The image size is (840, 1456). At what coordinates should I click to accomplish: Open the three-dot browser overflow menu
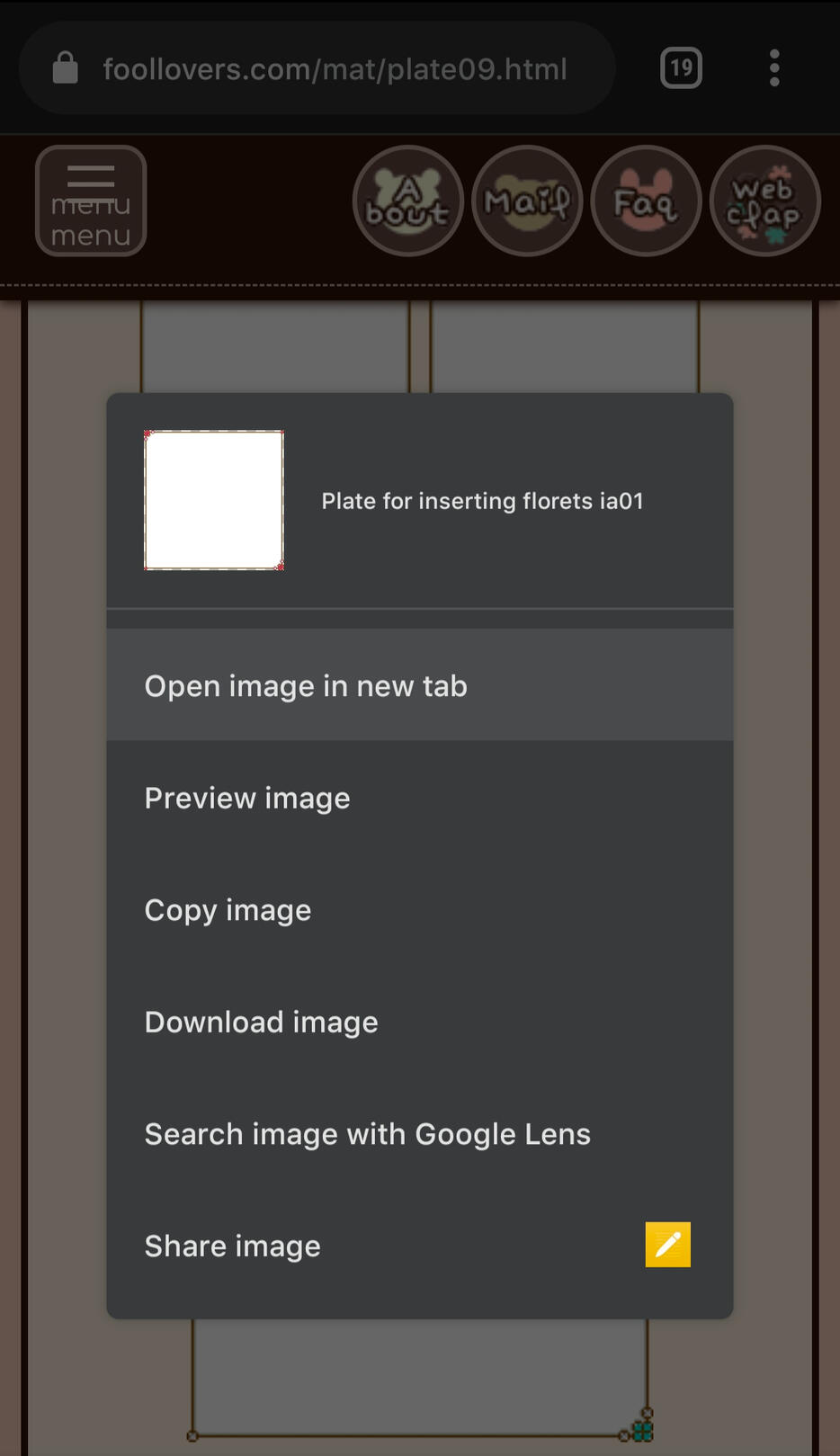(x=774, y=68)
